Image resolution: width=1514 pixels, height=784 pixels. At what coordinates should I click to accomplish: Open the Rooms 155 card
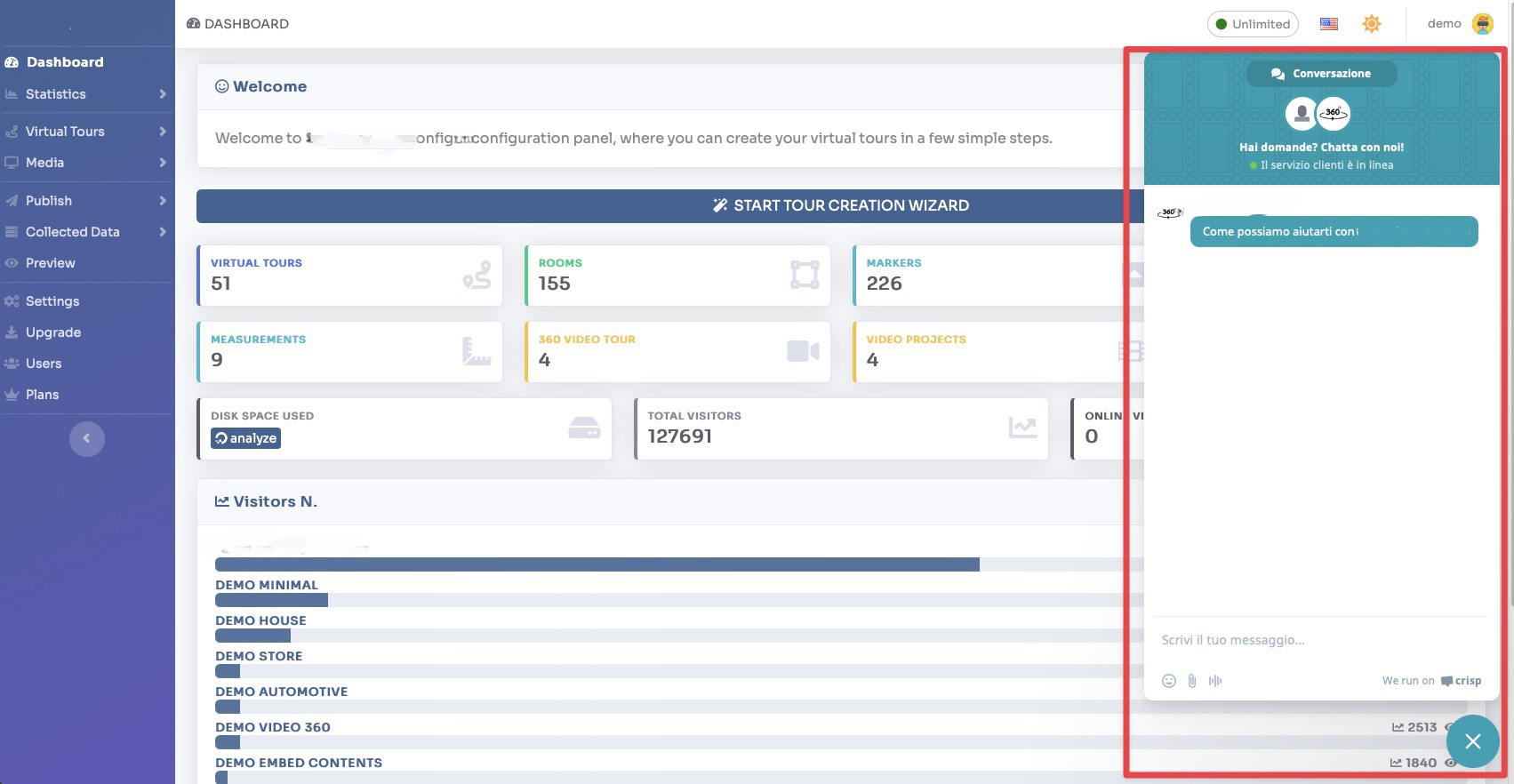tap(677, 276)
